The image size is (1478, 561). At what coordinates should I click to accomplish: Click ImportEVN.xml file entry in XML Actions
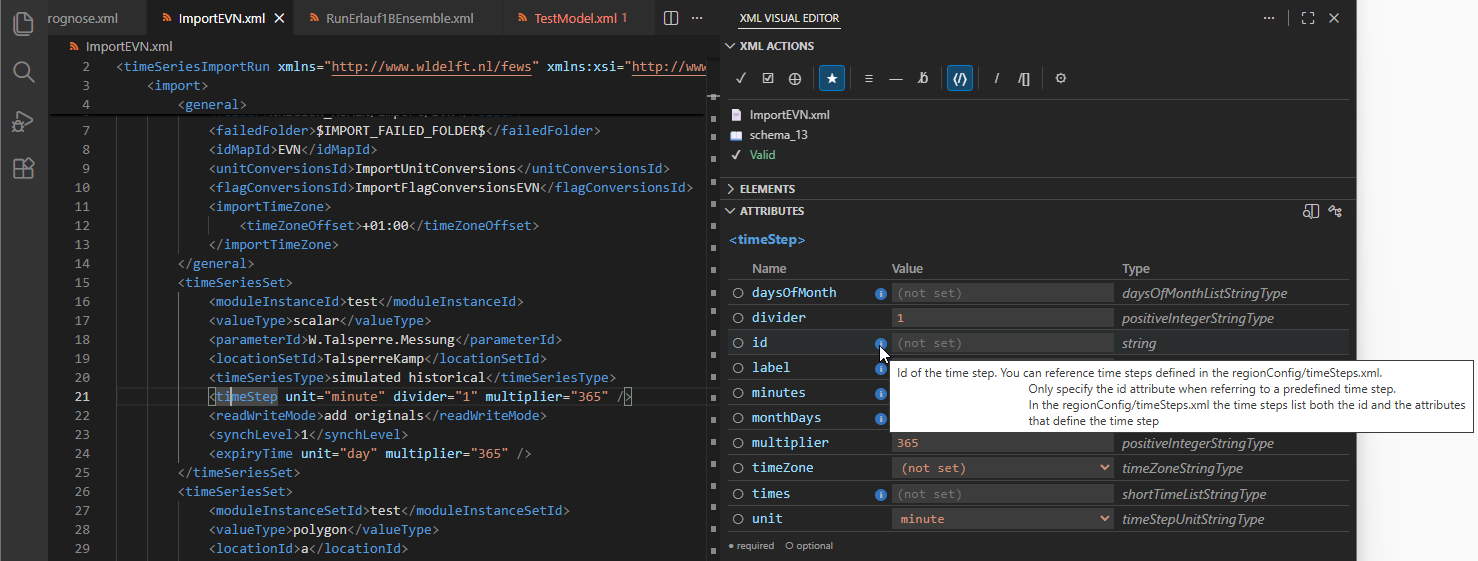point(790,115)
